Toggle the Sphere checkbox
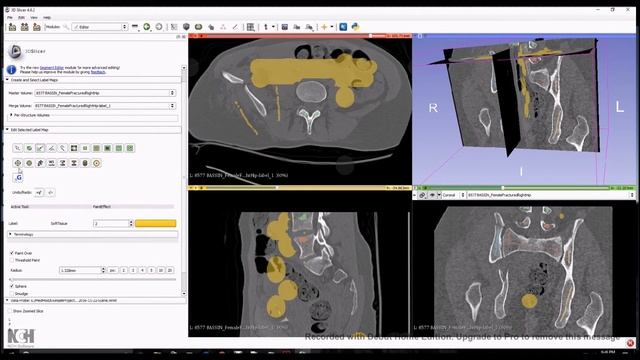640x360 pixels. [x=12, y=286]
